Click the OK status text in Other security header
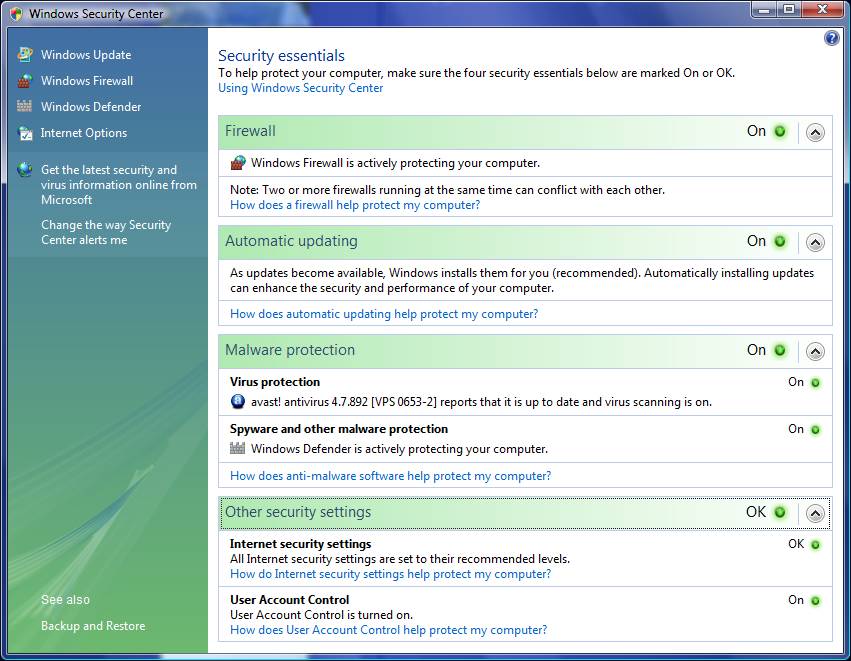Screen dimensions: 851x661 coord(756,512)
